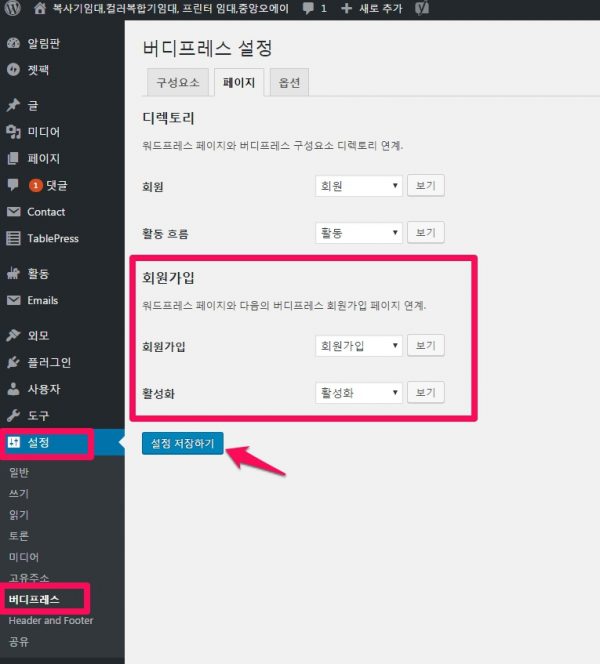Screen dimensions: 600x664
Task: Open the comments bubble icon in admin bar
Action: (308, 8)
